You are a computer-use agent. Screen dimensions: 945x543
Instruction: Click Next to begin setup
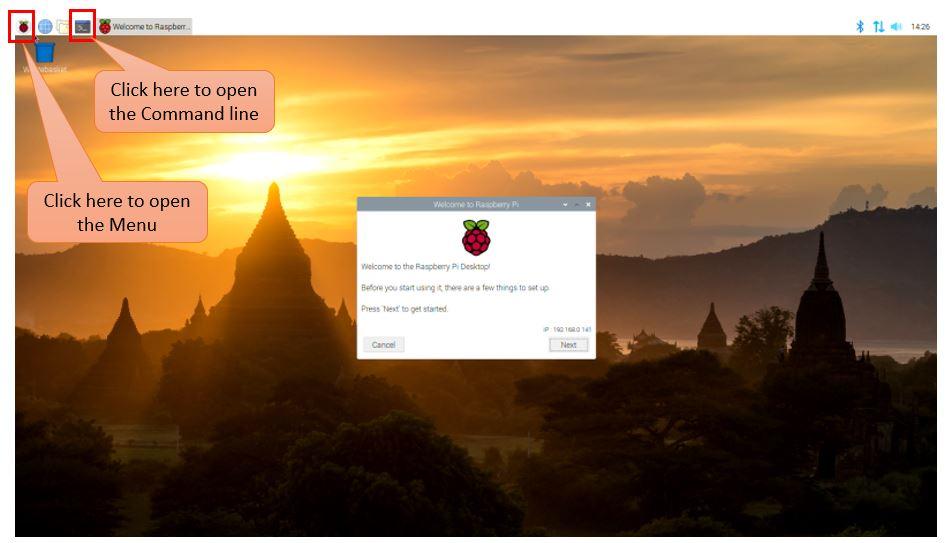pos(568,345)
